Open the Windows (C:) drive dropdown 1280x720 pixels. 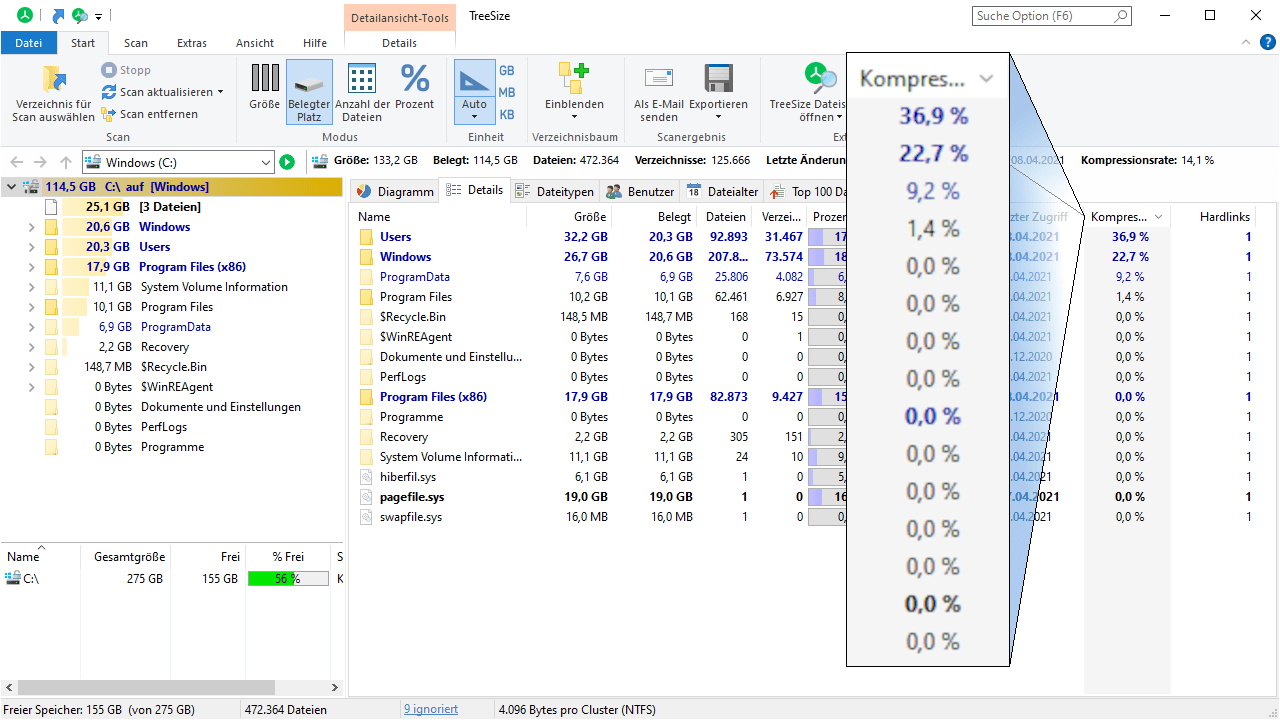tap(265, 162)
